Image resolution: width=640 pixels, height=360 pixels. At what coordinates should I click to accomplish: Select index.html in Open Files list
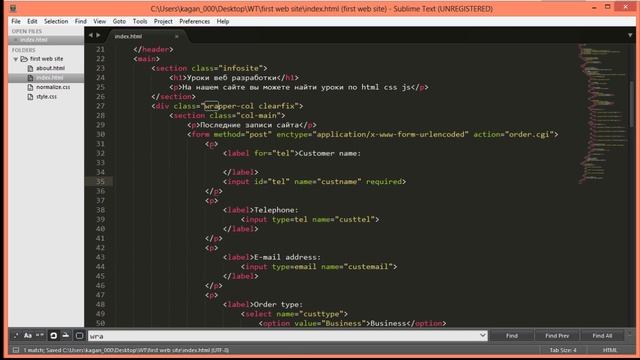(33, 40)
